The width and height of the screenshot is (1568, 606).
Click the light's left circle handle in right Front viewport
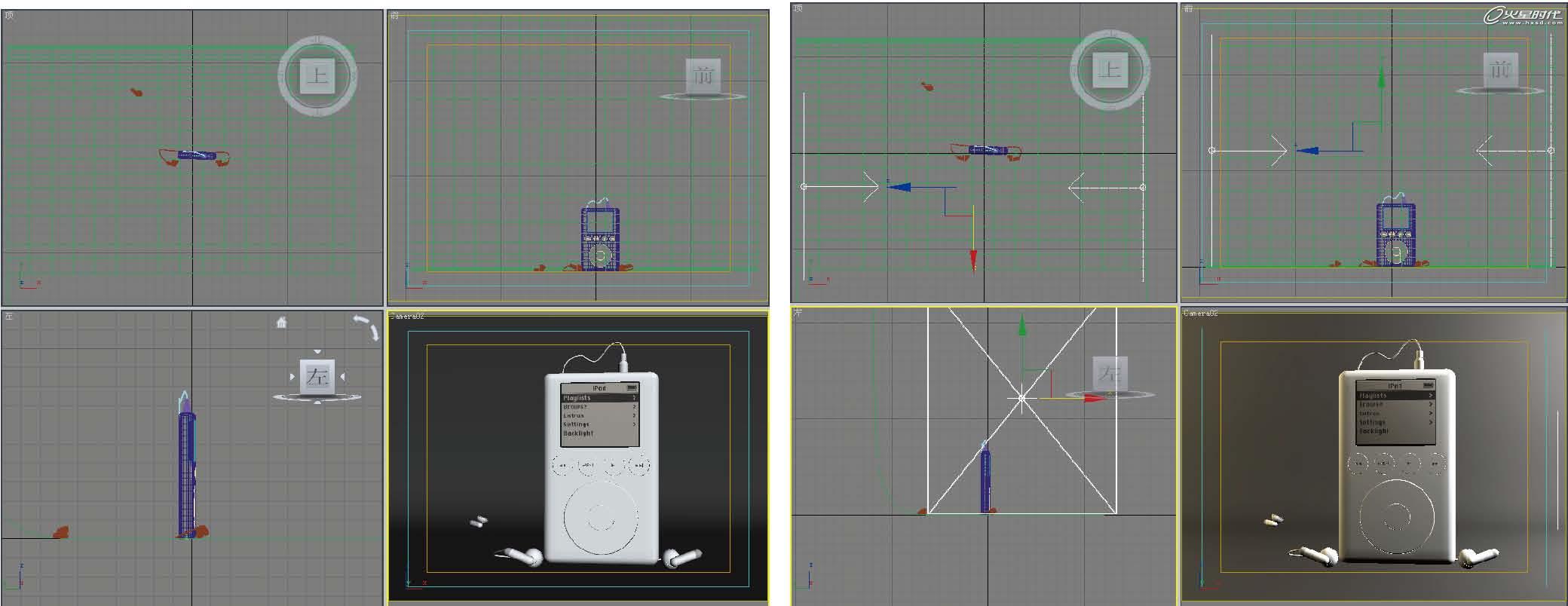coord(1212,151)
